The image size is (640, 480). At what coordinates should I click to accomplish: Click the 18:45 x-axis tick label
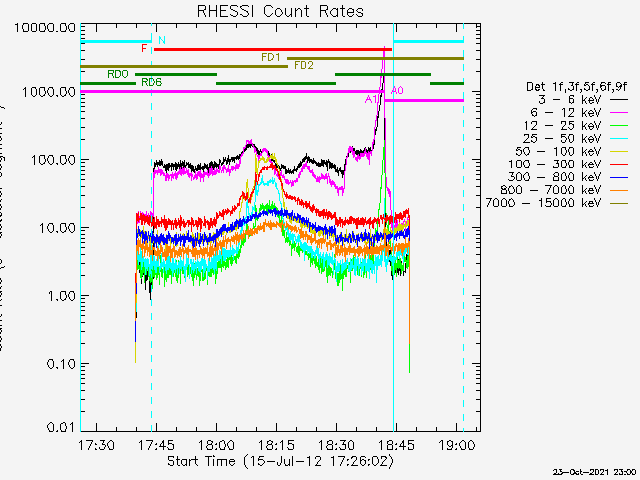[396, 445]
